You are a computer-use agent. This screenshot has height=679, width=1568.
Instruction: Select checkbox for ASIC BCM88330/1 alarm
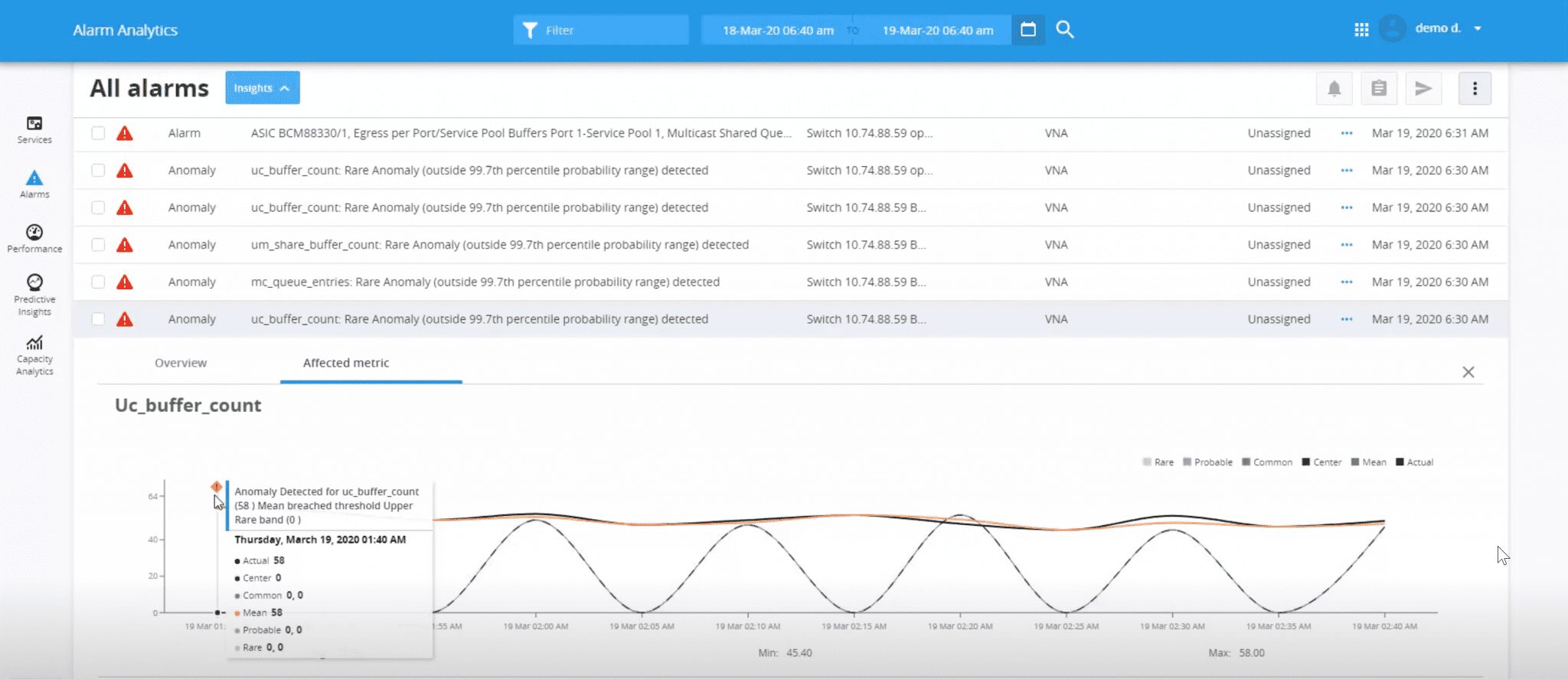pyautogui.click(x=98, y=133)
